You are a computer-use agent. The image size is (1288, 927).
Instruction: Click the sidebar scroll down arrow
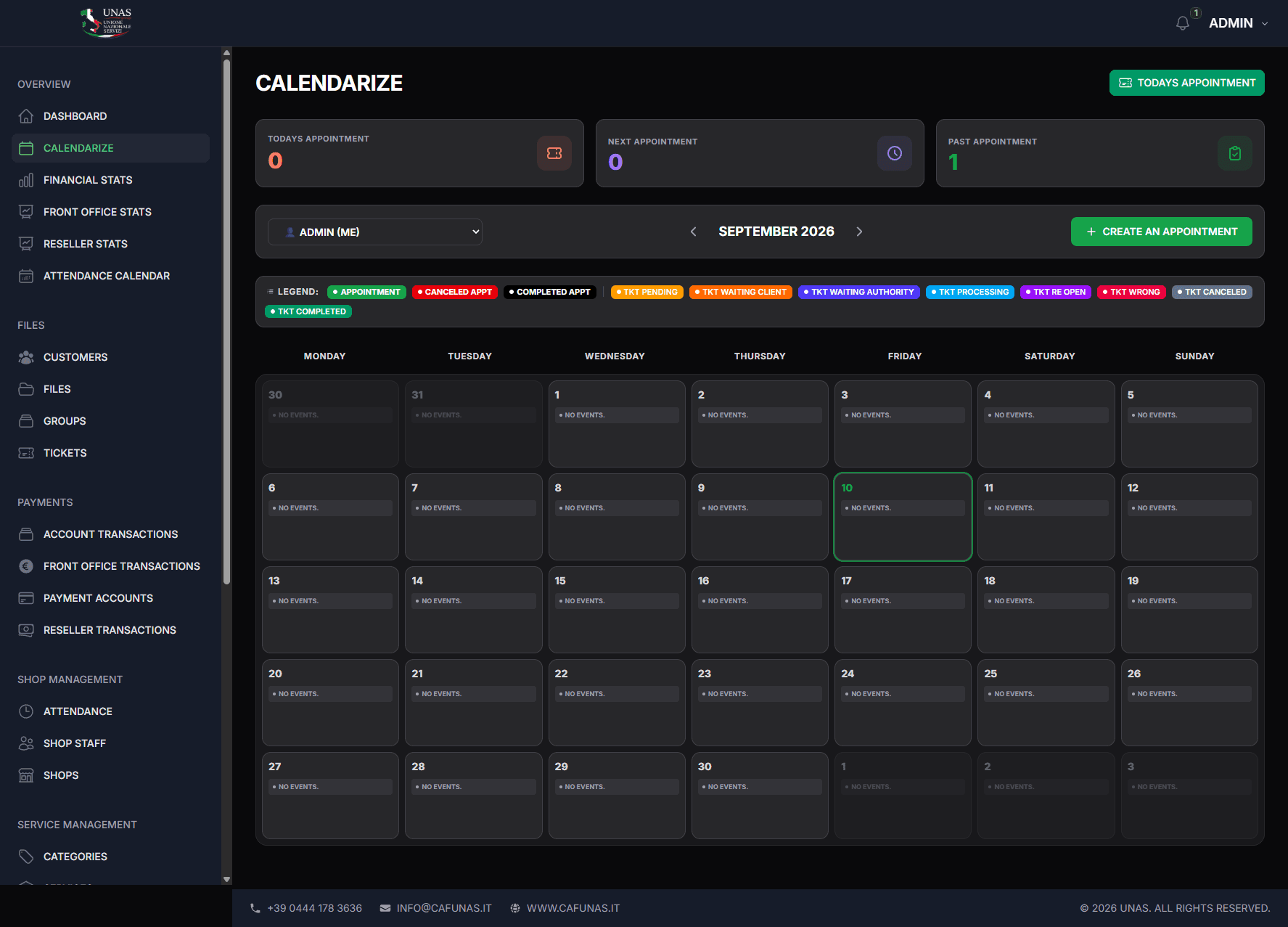click(226, 879)
